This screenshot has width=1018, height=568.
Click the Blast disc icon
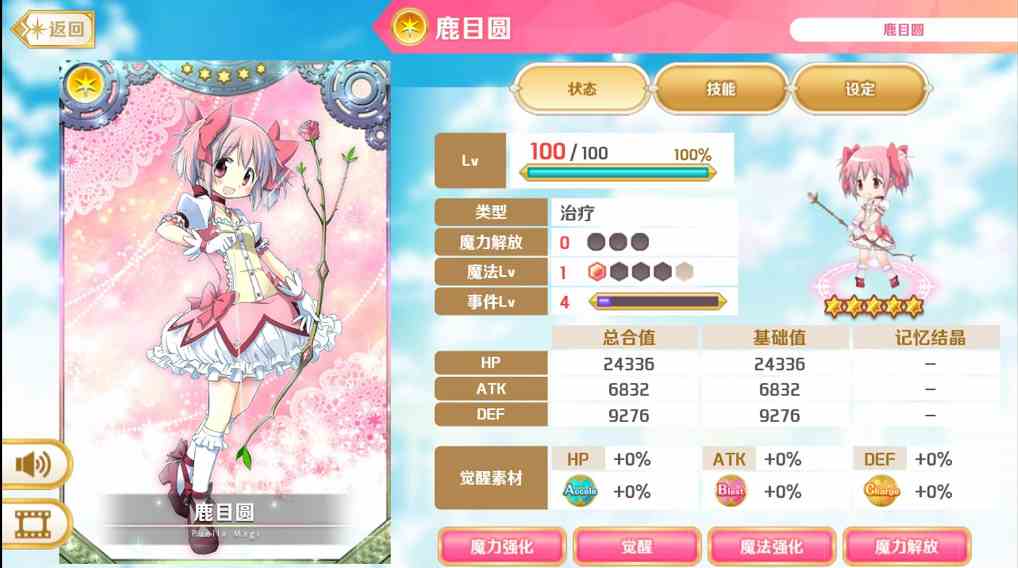730,491
